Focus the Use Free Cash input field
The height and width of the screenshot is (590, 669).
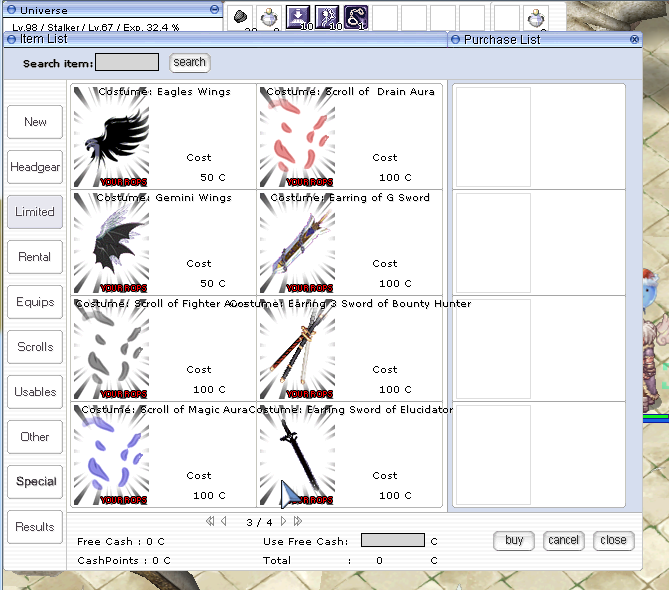[x=393, y=540]
